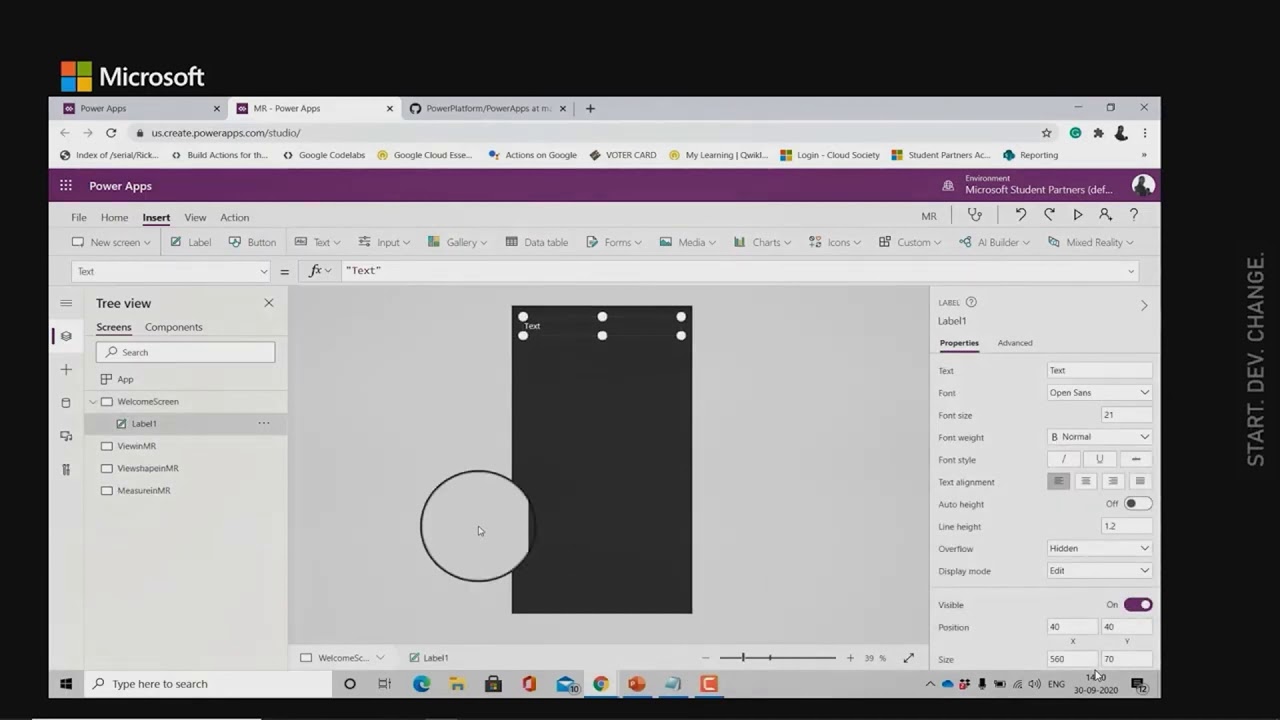Close the Tree view panel
The height and width of the screenshot is (720, 1280).
268,303
